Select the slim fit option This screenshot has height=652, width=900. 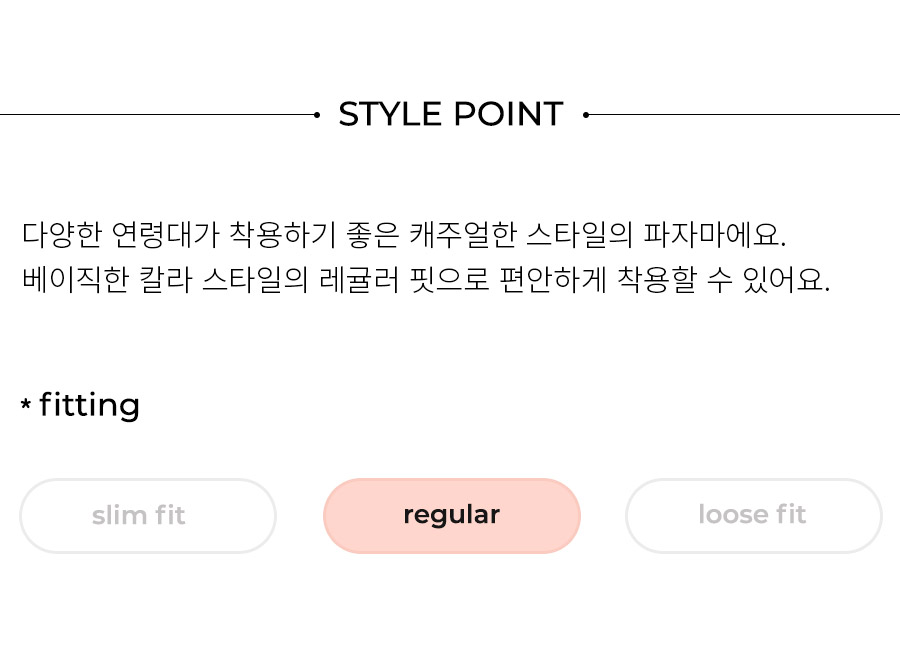click(x=148, y=515)
